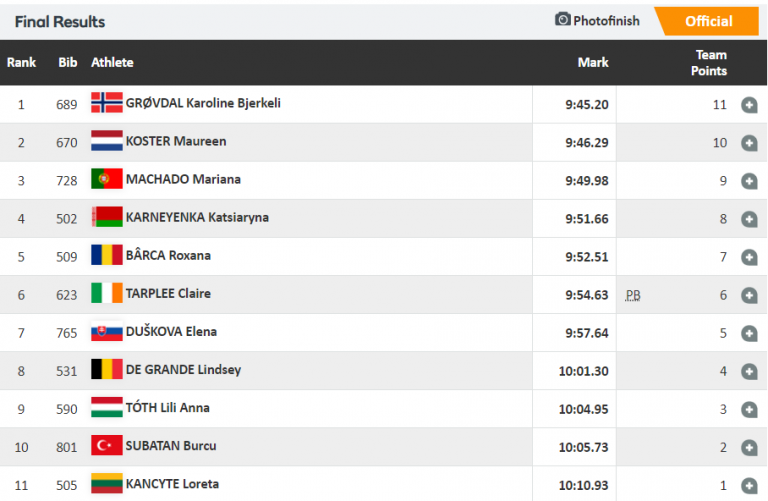The width and height of the screenshot is (768, 501).
Task: Open athlete MACHADO Mariana's name link
Action: point(183,179)
